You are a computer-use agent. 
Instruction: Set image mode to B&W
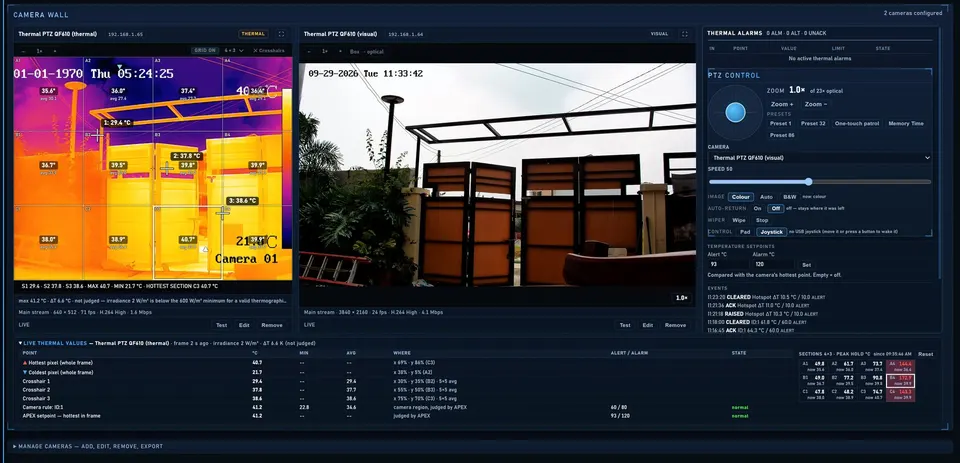tap(790, 197)
